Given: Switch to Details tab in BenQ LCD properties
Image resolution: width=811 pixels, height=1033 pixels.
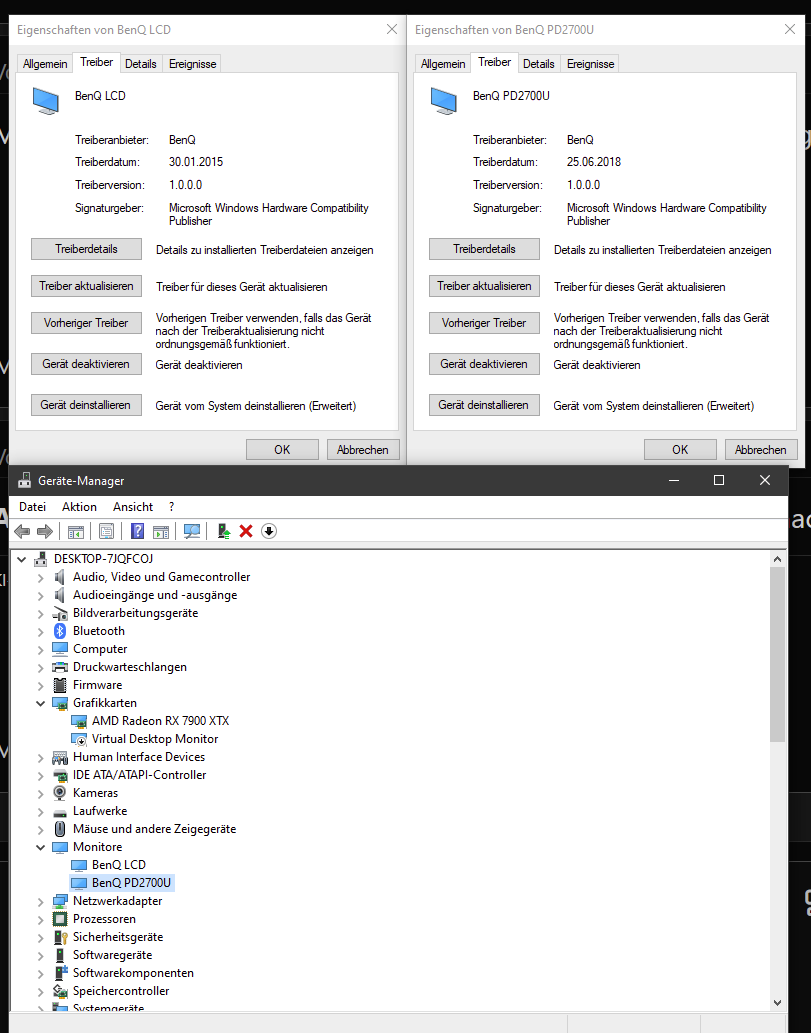Looking at the screenshot, I should click(140, 64).
